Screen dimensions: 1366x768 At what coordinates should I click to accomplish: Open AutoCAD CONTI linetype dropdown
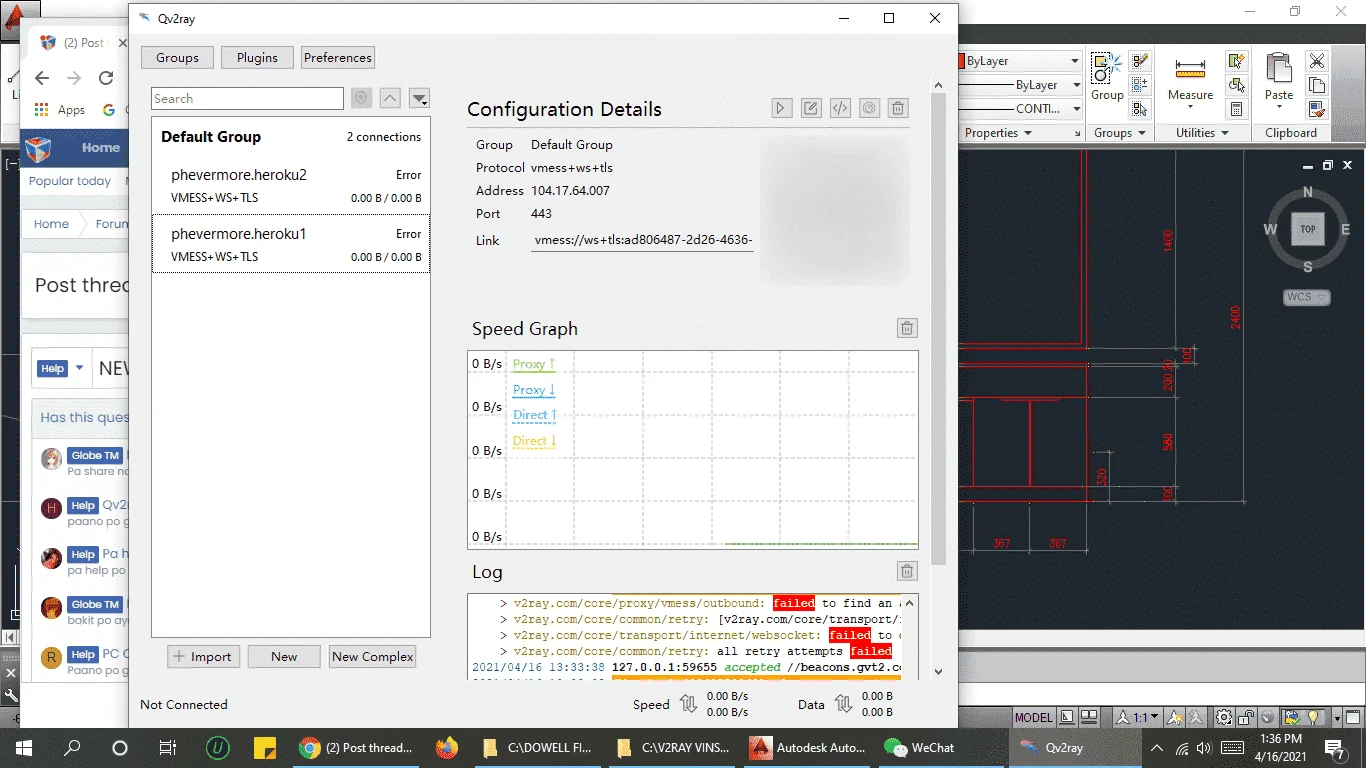tap(1075, 109)
